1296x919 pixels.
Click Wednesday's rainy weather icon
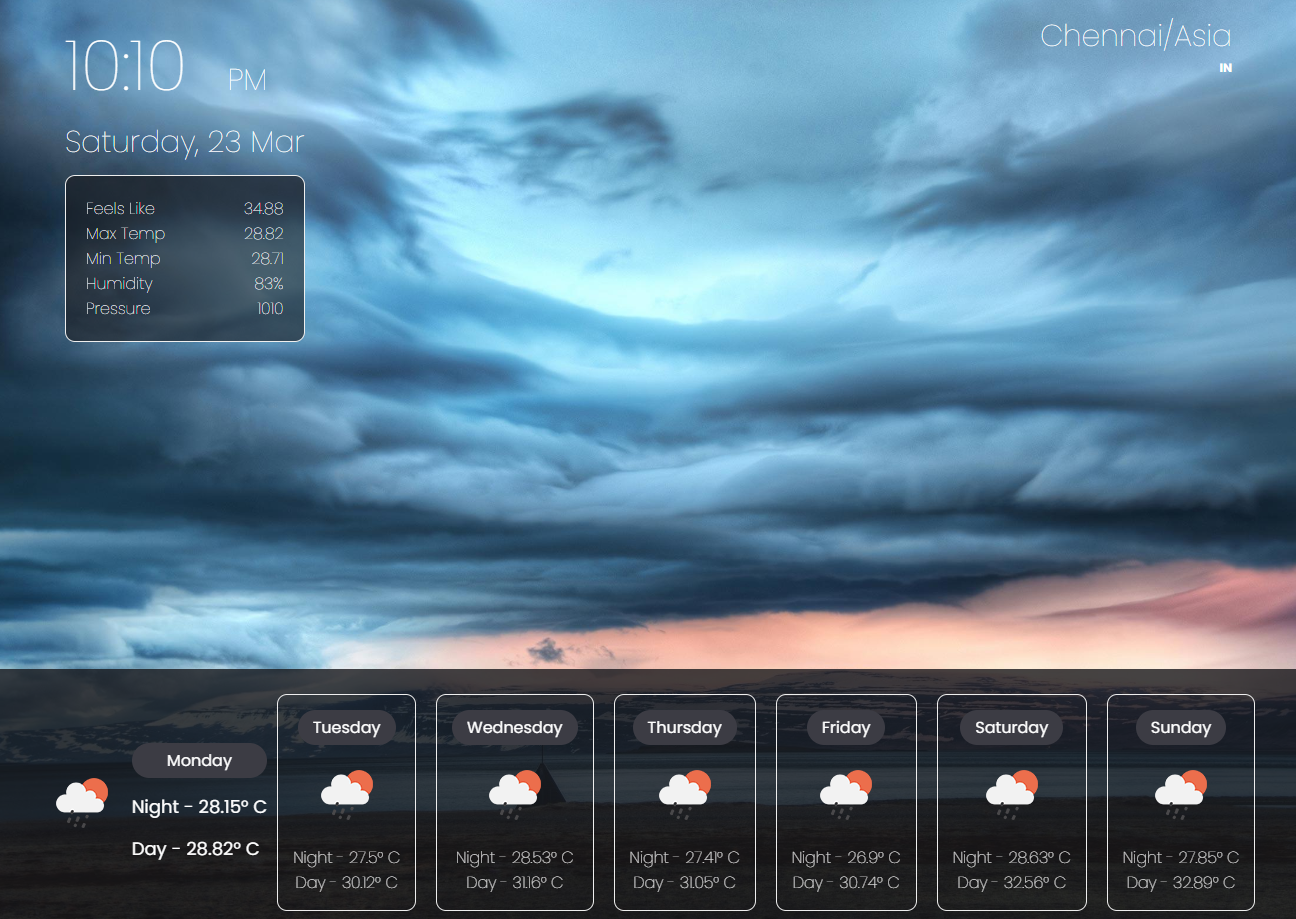[x=514, y=790]
